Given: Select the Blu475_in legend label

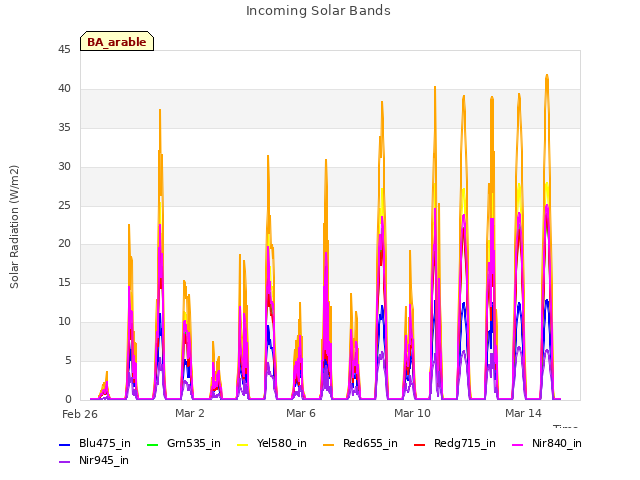Looking at the screenshot, I should coord(105,444).
